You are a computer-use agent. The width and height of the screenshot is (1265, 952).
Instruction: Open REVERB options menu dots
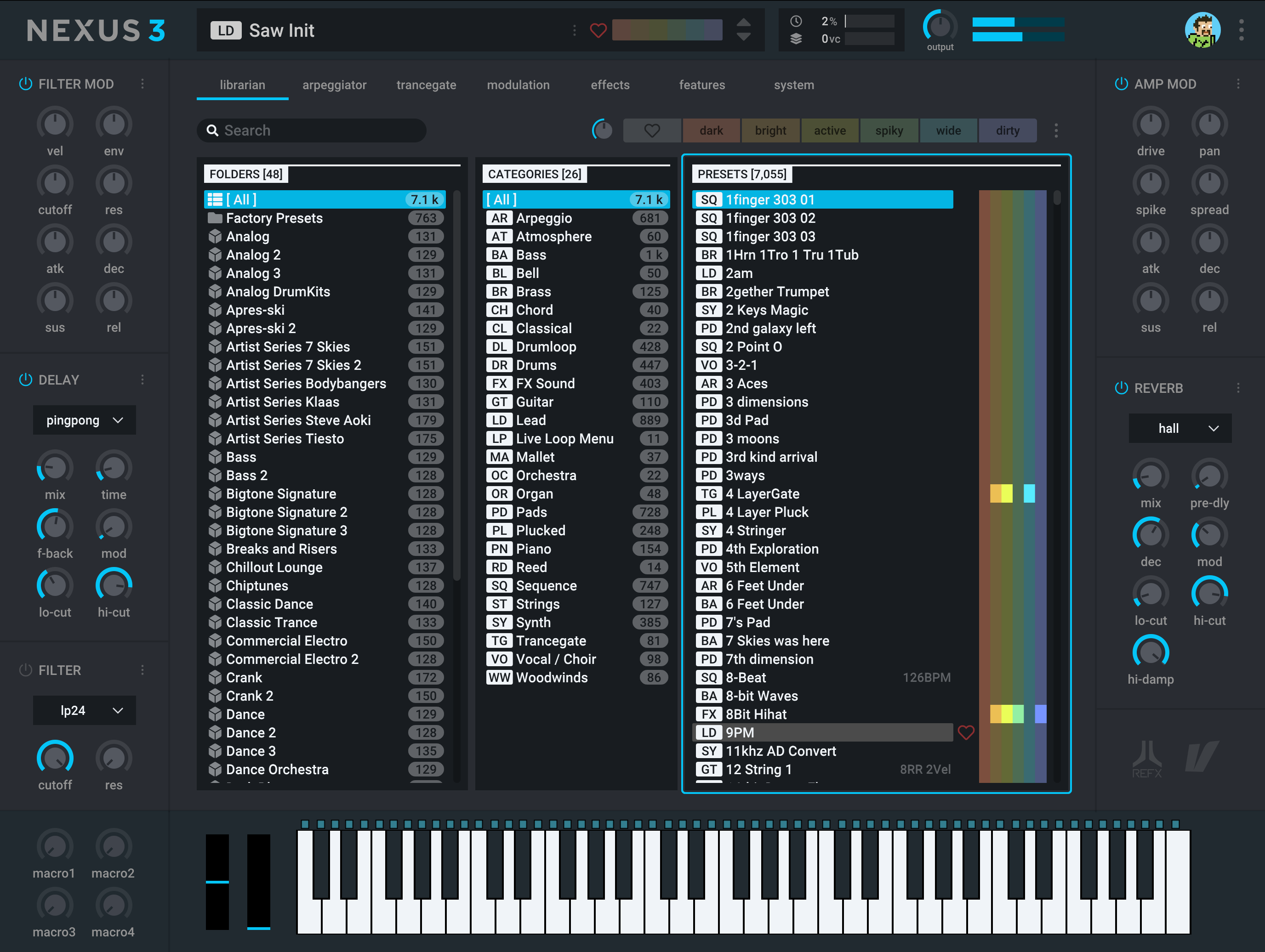1238,388
